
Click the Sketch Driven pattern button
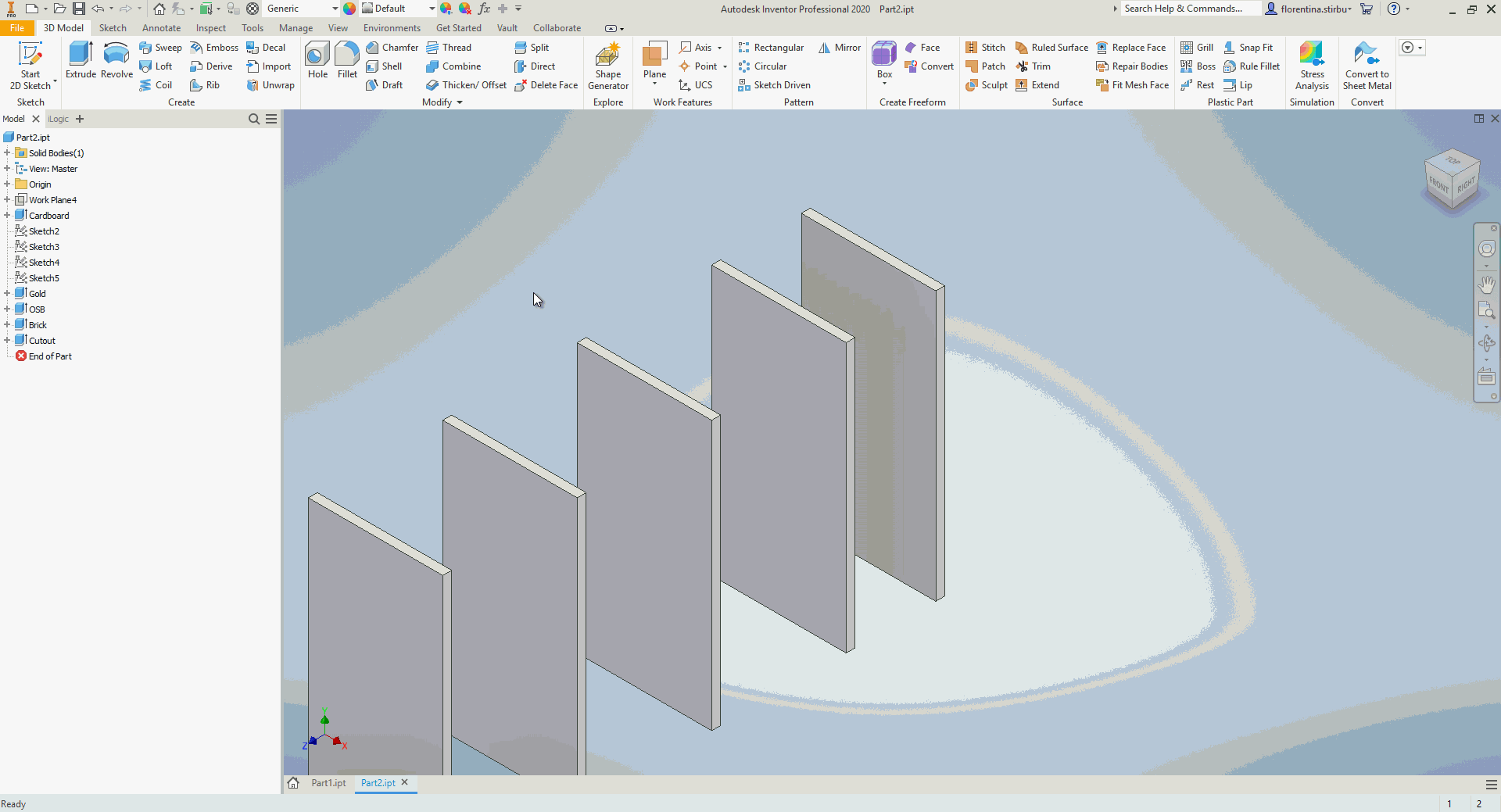coord(774,85)
